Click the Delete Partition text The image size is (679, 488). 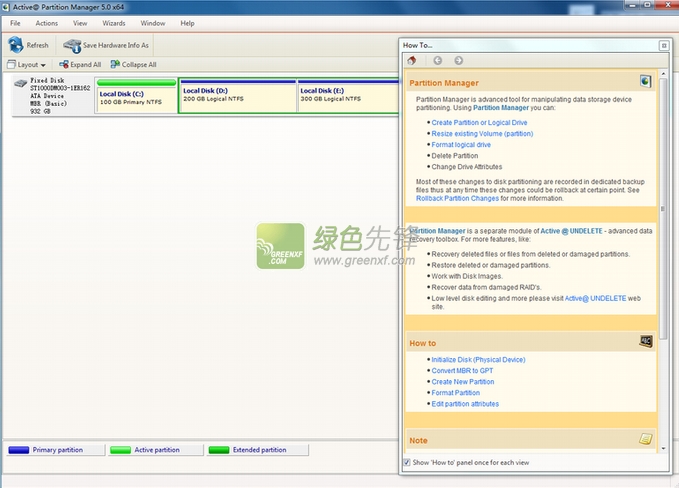point(455,156)
